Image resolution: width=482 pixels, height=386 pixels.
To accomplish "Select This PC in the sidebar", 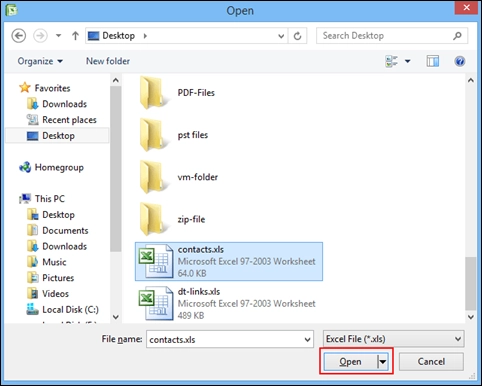I will [42, 199].
